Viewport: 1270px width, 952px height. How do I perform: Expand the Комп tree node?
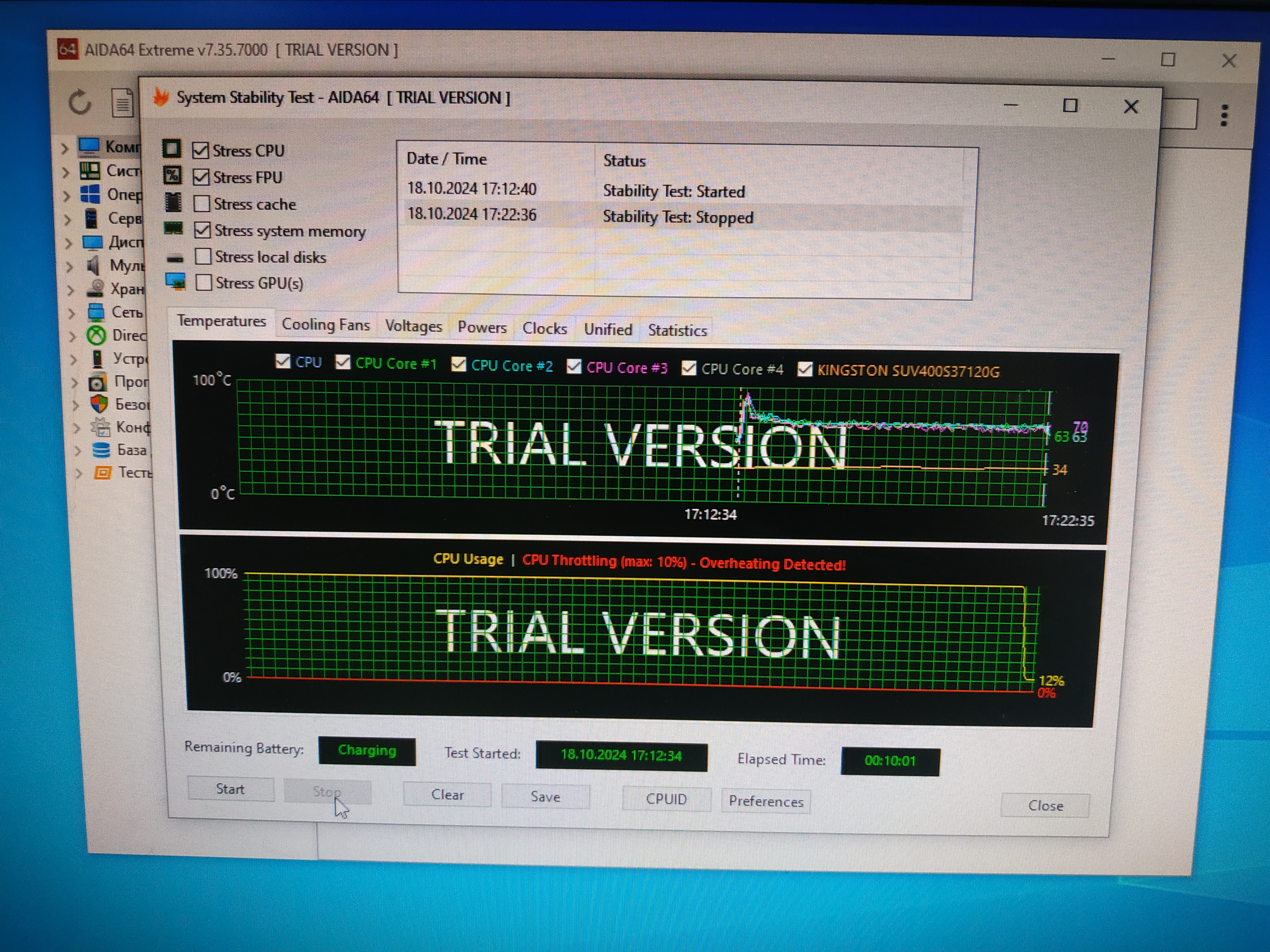[65, 148]
